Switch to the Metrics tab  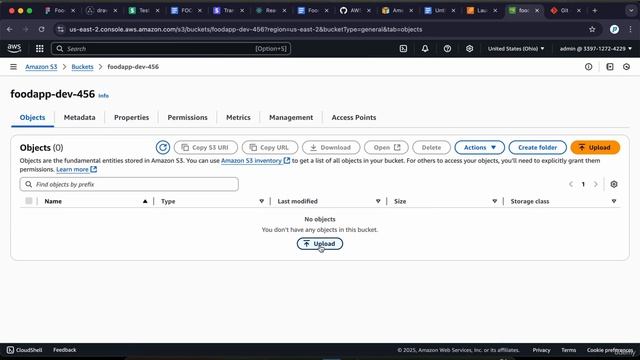(x=238, y=118)
